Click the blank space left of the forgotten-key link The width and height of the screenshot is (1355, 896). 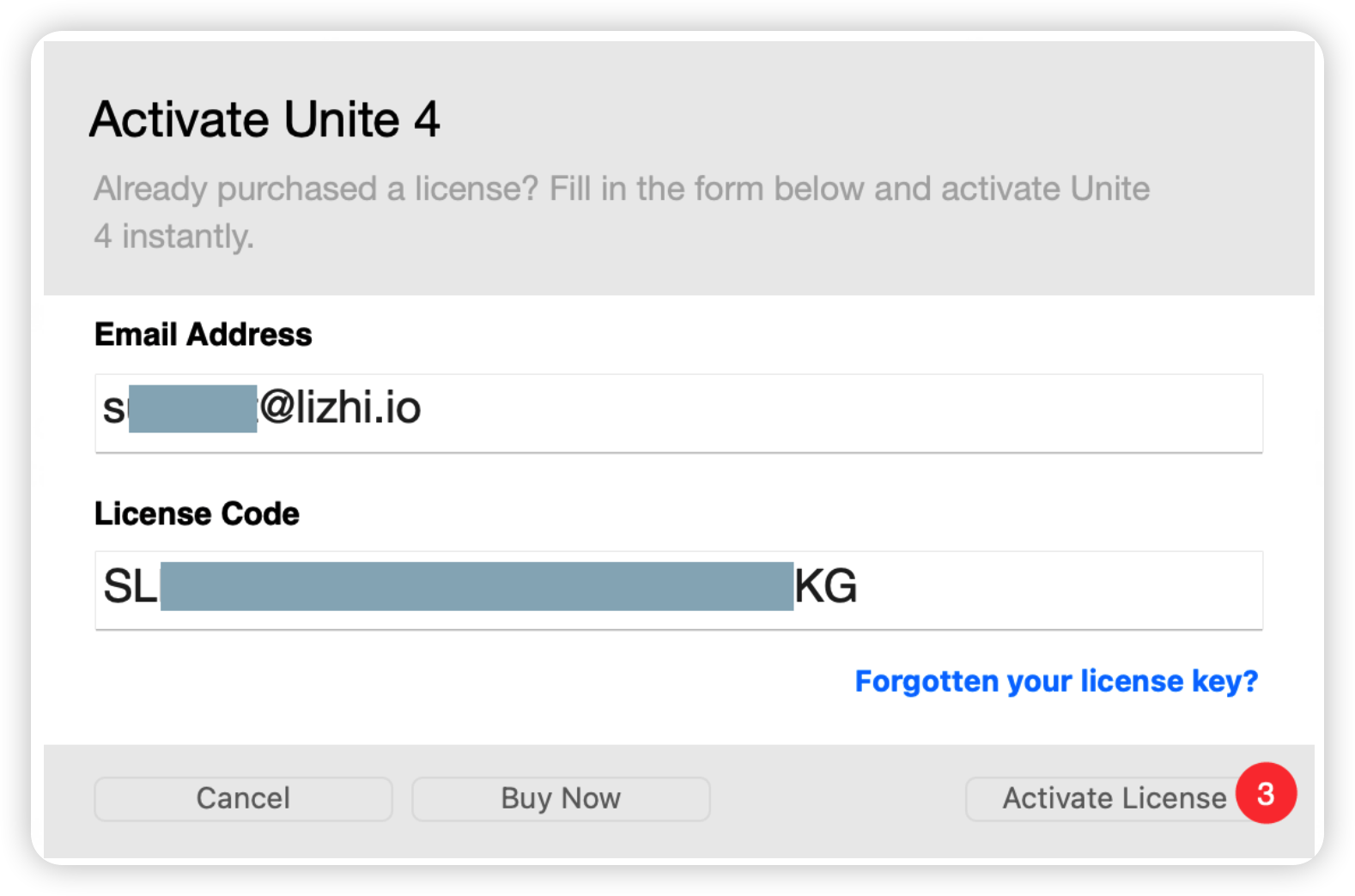[472, 681]
